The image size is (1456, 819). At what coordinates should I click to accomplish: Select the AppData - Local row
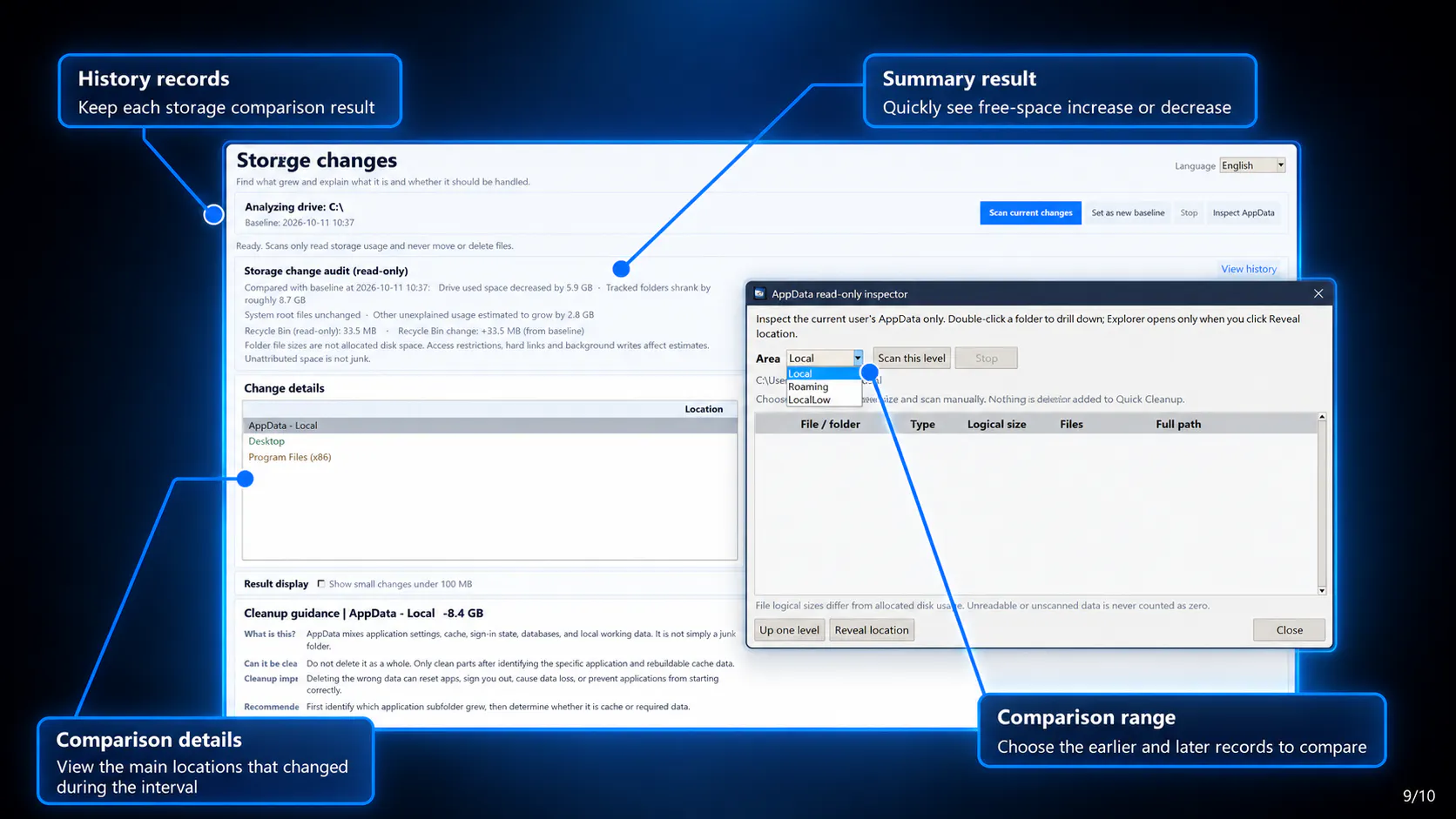click(489, 426)
